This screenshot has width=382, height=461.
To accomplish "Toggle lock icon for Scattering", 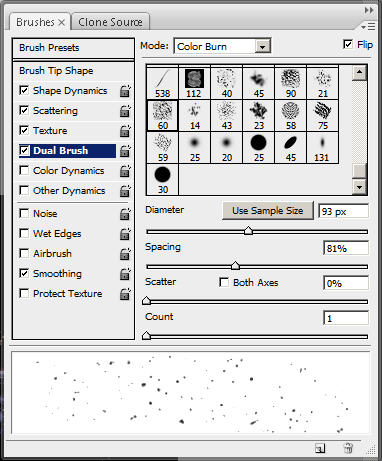I will tap(125, 111).
